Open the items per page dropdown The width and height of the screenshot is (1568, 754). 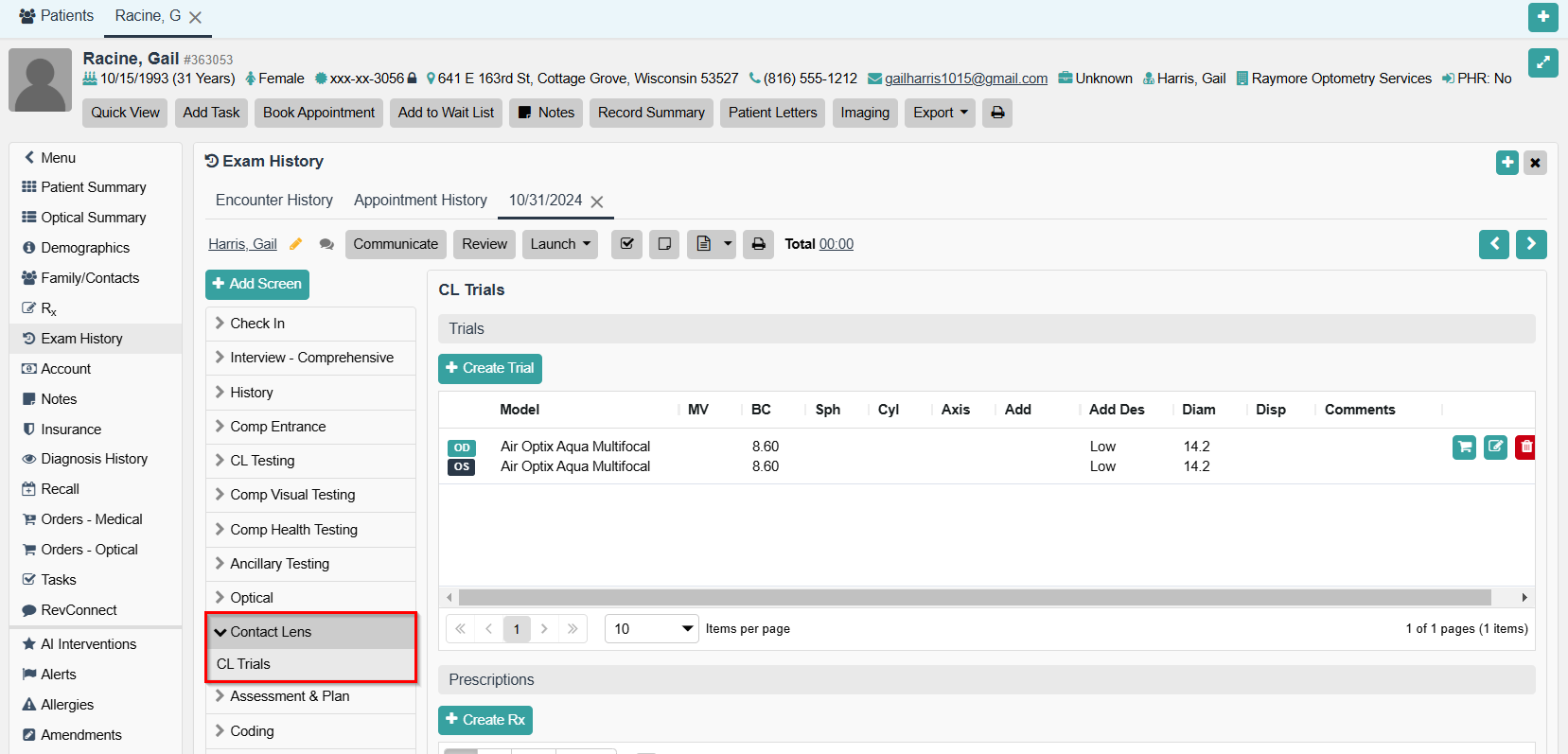(x=651, y=629)
